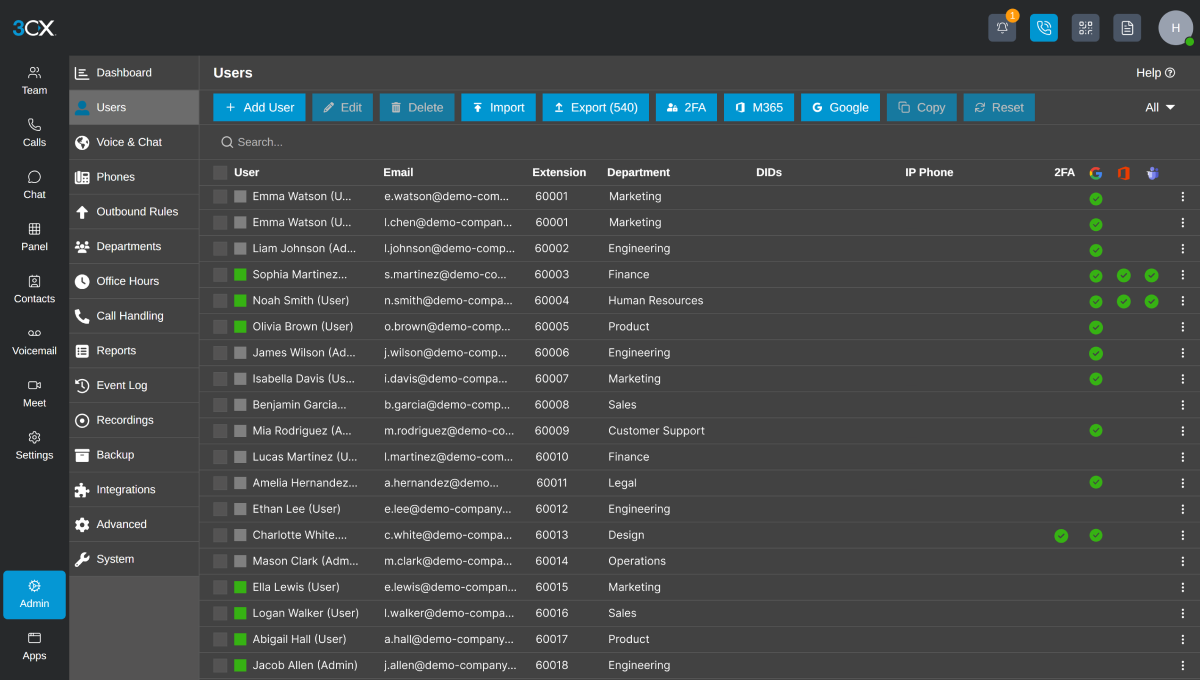Open row menu for Liam Johnson

[x=1182, y=249]
